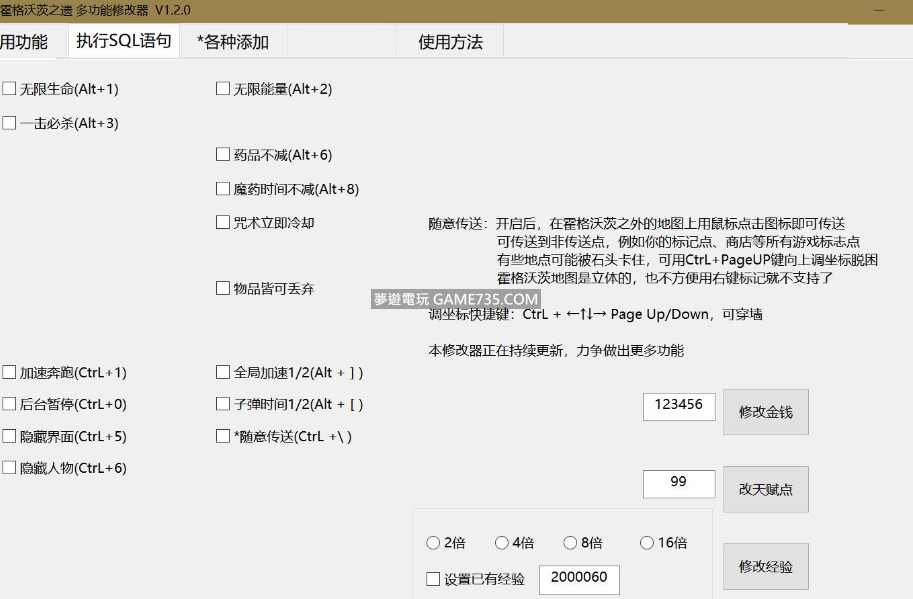913x599 pixels.
Task: Check the 物品皆可丢弃 option
Action: 223,289
